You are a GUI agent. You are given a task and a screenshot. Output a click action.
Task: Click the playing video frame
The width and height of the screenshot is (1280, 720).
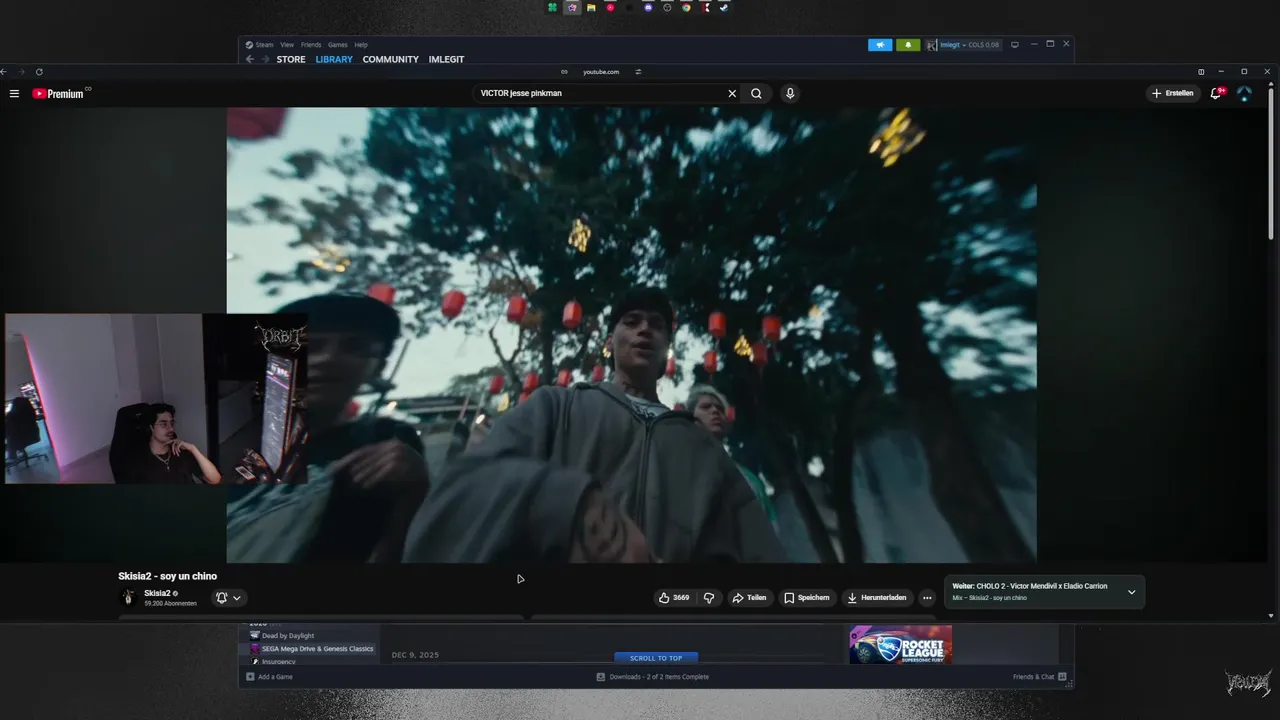(631, 335)
